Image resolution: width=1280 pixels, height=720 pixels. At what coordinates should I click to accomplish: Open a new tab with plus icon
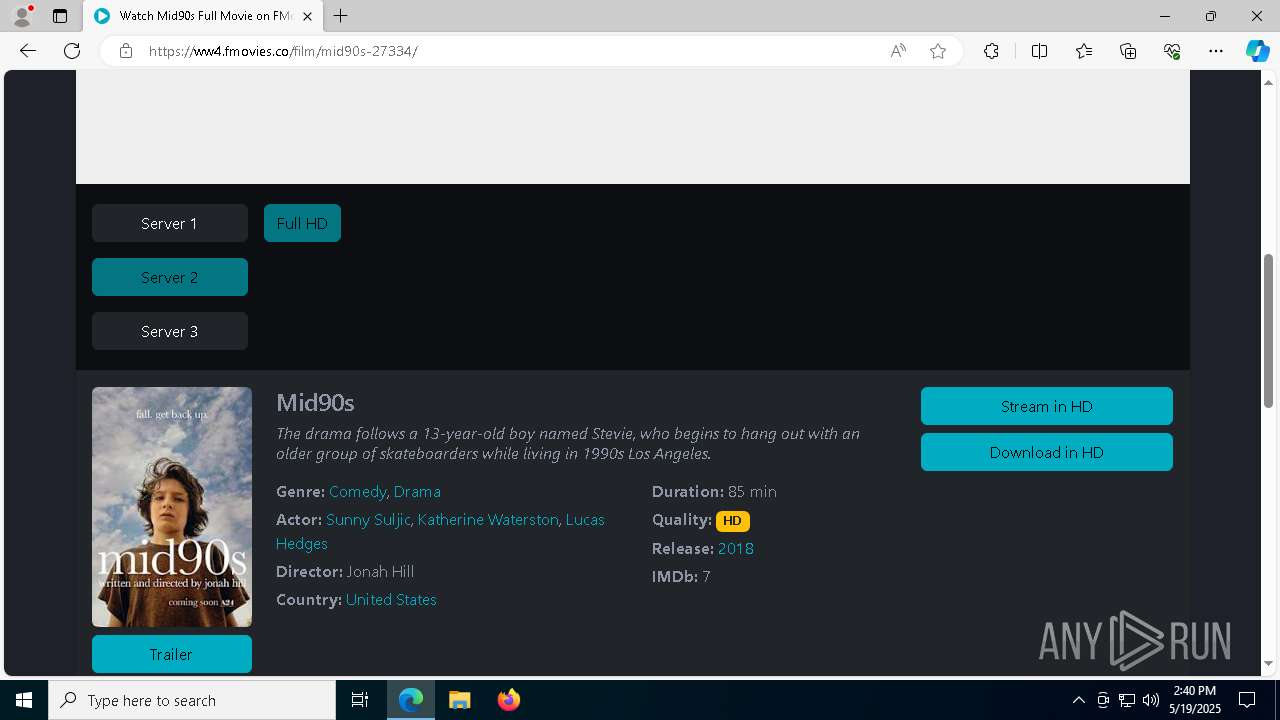tap(341, 16)
